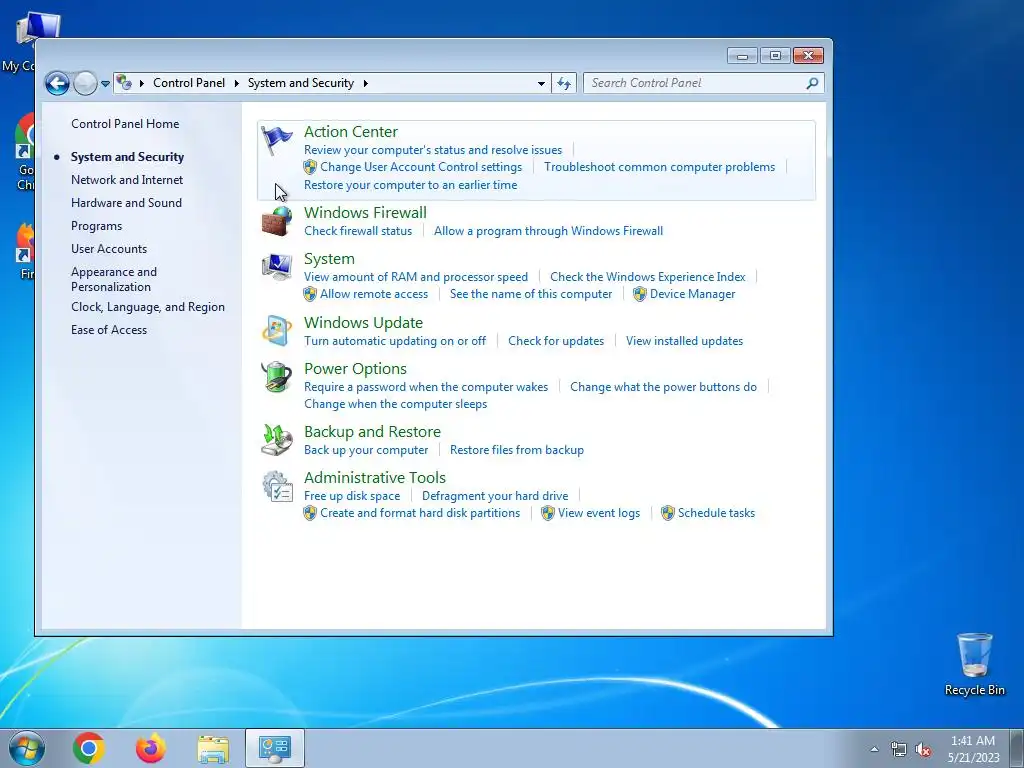Viewport: 1024px width, 768px height.
Task: Click Review your computer's status and resolve issues
Action: click(432, 150)
